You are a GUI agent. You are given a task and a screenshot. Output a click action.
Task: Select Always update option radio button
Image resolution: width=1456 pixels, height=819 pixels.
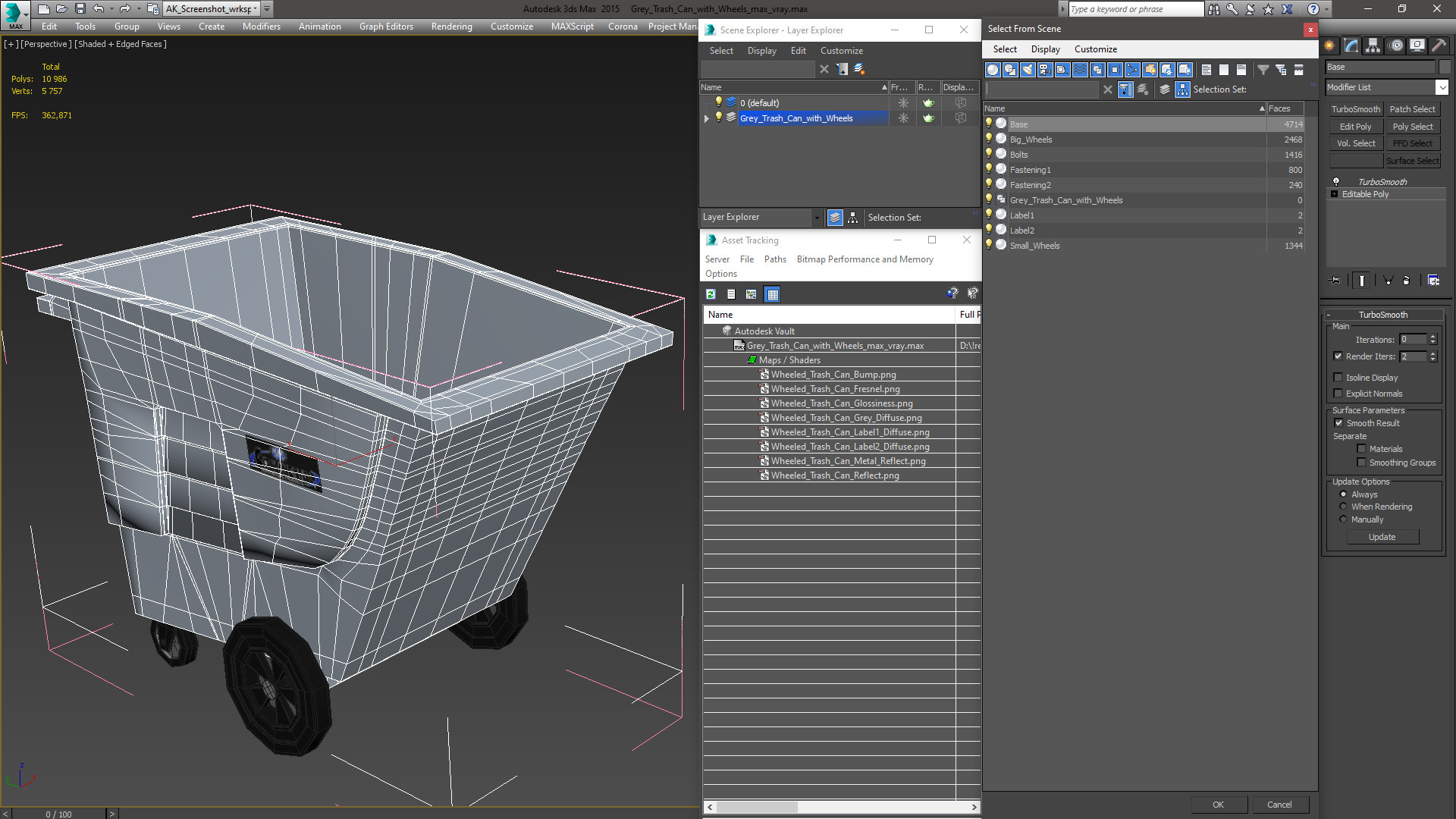[x=1343, y=494]
